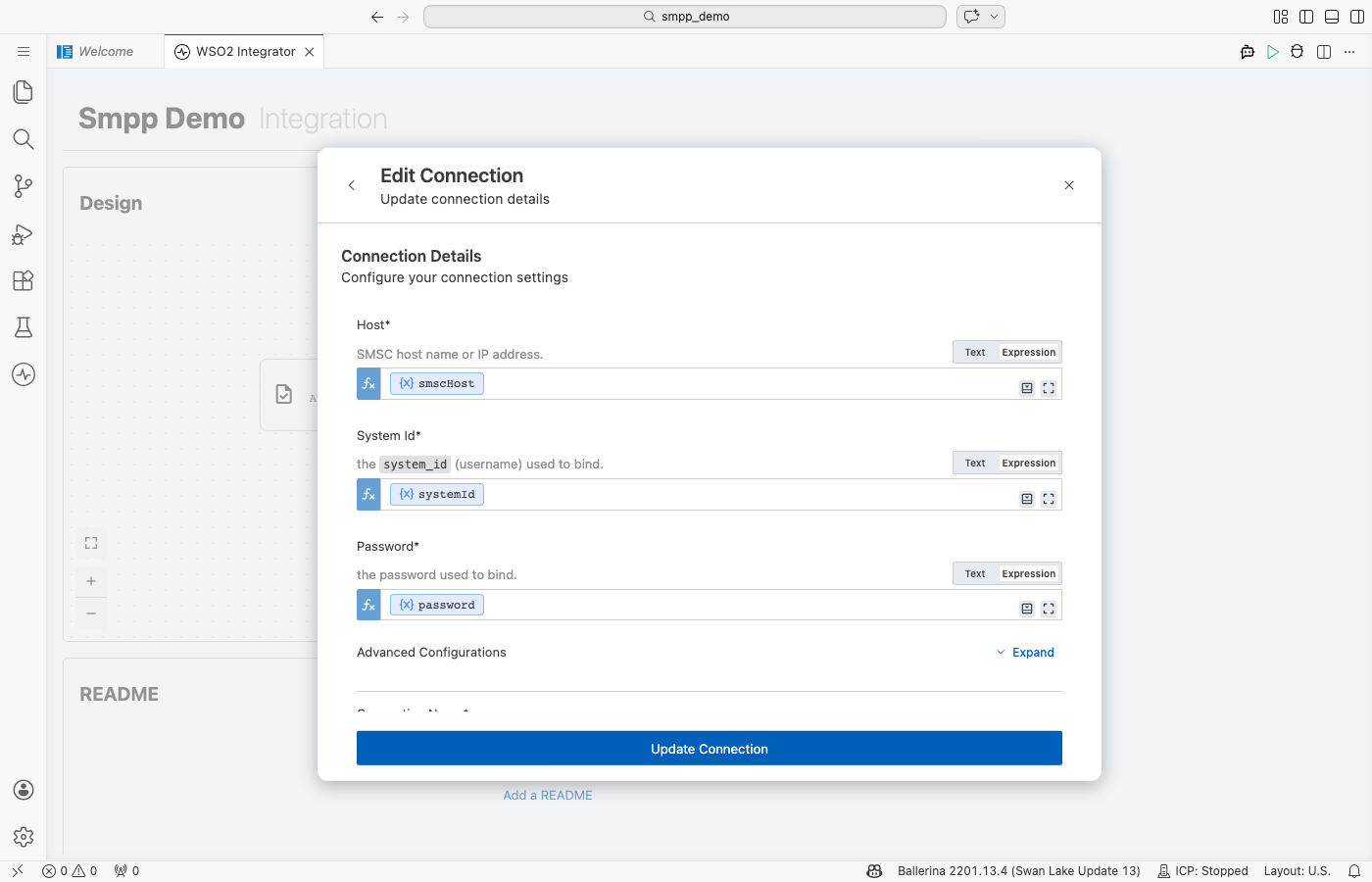The height and width of the screenshot is (882, 1372).
Task: Toggle the primary side bar
Action: [x=1306, y=17]
